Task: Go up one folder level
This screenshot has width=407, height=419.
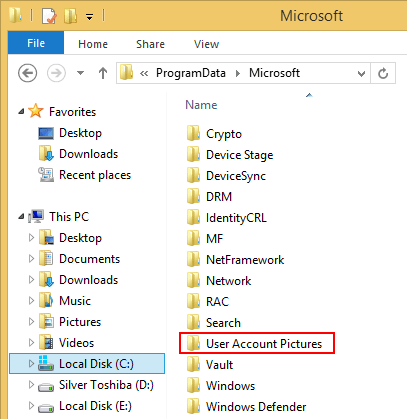Action: tap(103, 73)
